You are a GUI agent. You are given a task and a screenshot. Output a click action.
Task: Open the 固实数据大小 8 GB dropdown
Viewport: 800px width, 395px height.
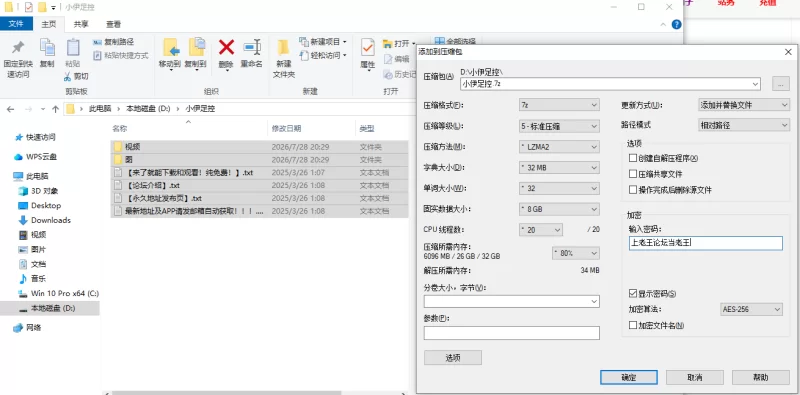click(559, 209)
